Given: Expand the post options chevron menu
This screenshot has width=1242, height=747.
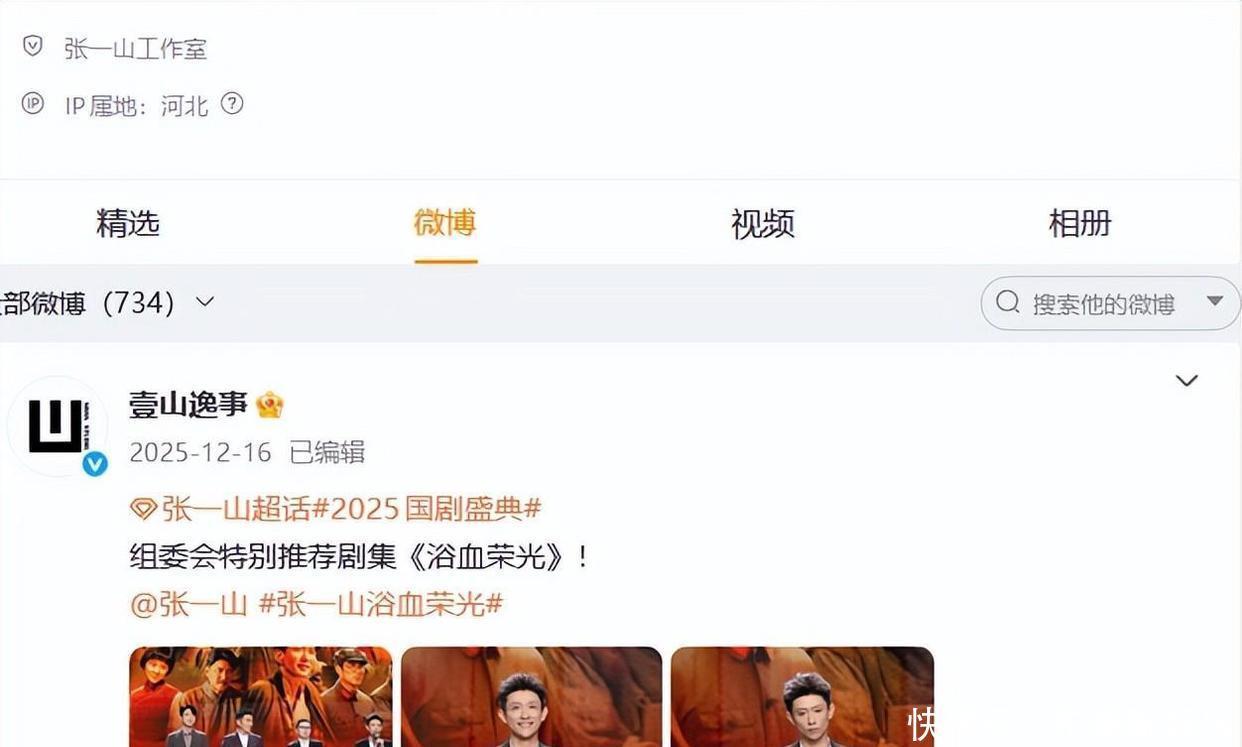Looking at the screenshot, I should click(1187, 381).
